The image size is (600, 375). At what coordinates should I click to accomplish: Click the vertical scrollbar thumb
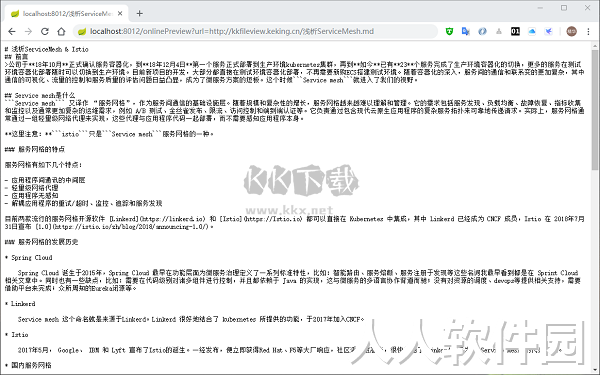click(595, 109)
